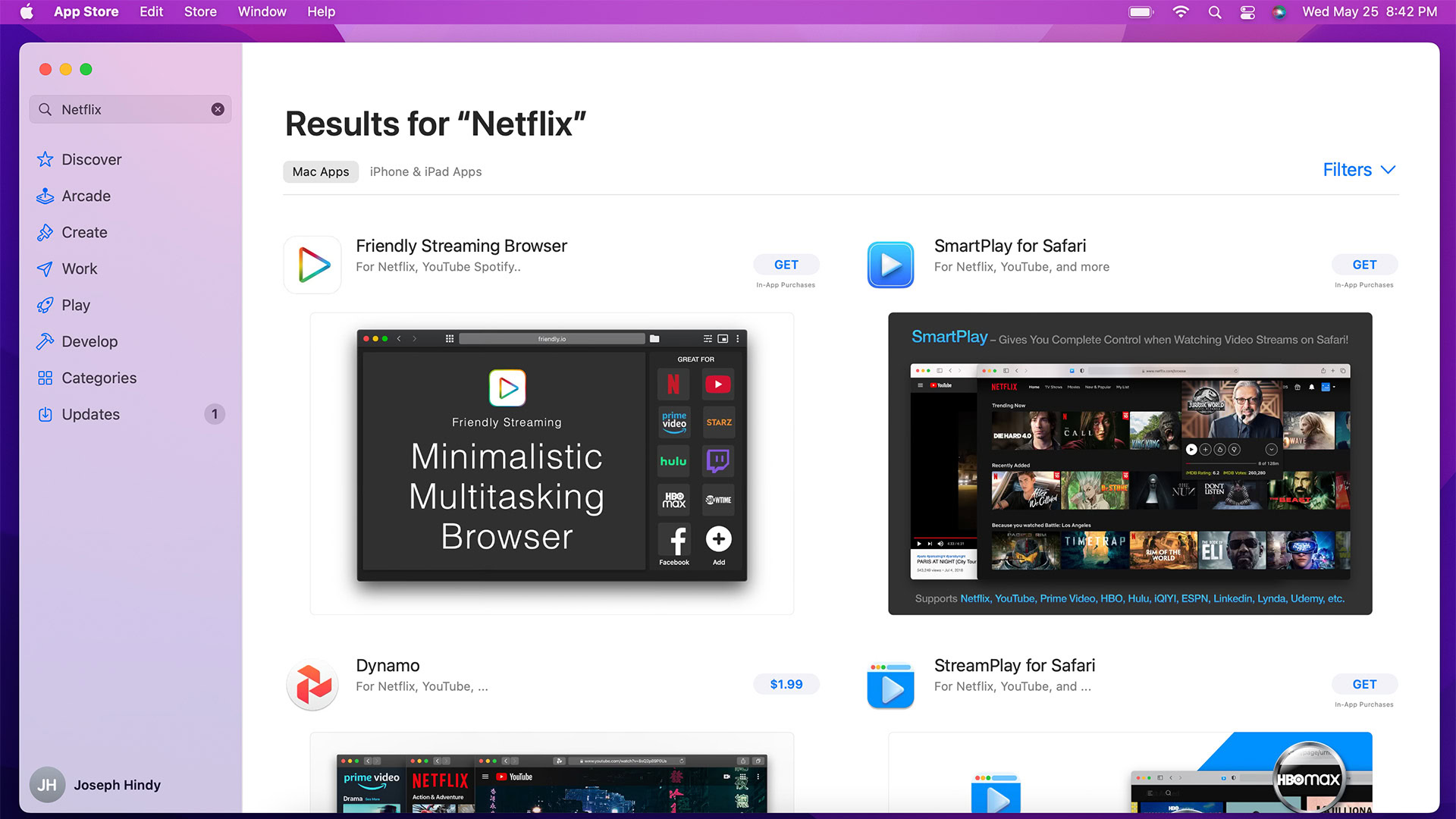Open the Dynamo app icon
Viewport: 1456px width, 819px height.
pos(312,685)
